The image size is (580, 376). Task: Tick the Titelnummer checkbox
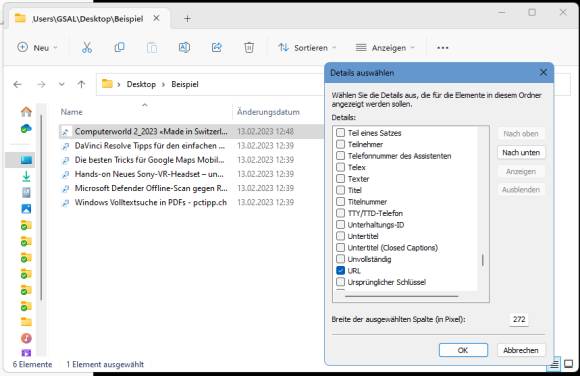coord(340,201)
